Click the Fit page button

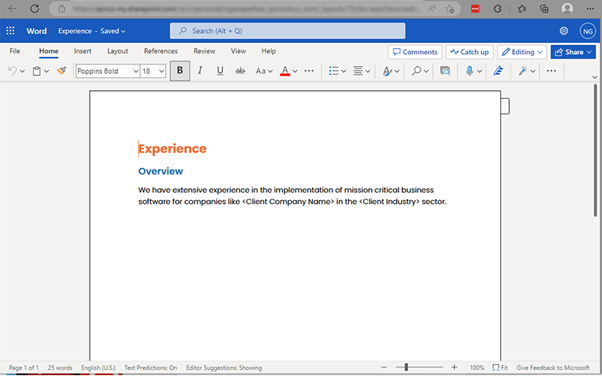pyautogui.click(x=500, y=367)
